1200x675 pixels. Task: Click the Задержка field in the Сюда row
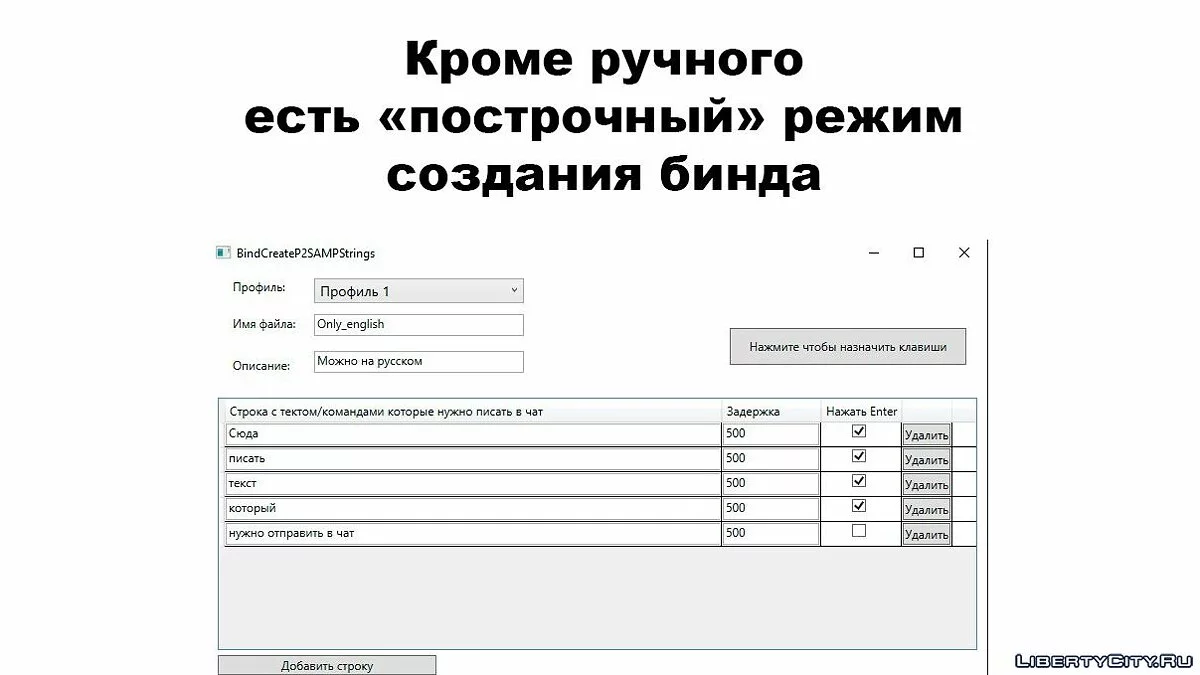tap(770, 434)
